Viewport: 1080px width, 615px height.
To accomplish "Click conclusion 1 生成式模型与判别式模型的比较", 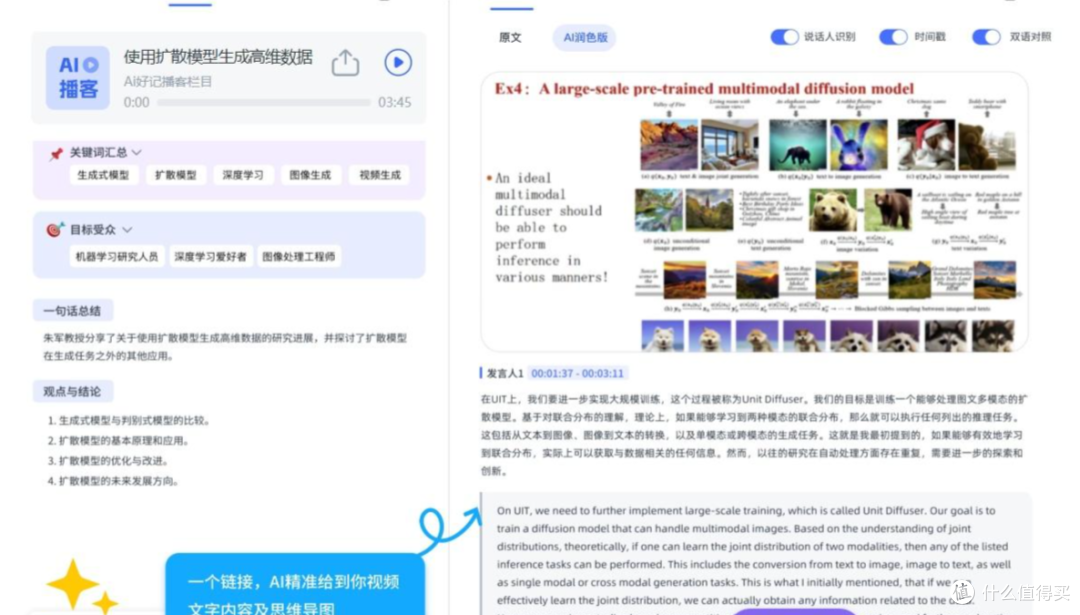I will click(129, 420).
